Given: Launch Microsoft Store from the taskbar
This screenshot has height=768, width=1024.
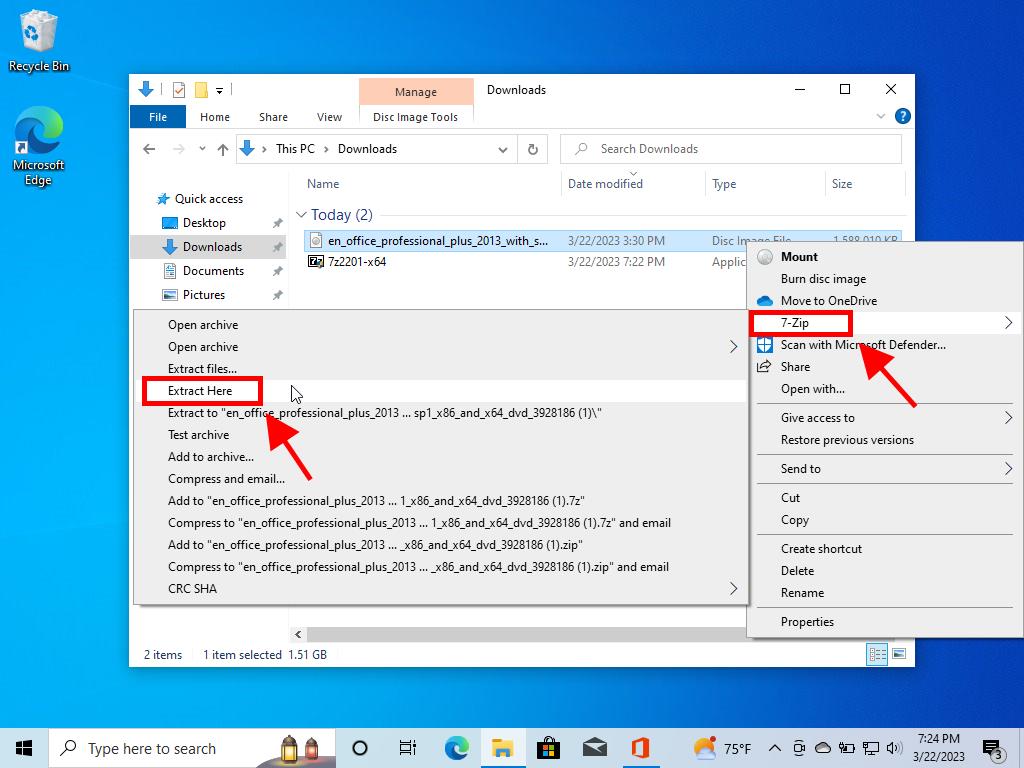Looking at the screenshot, I should click(x=548, y=748).
